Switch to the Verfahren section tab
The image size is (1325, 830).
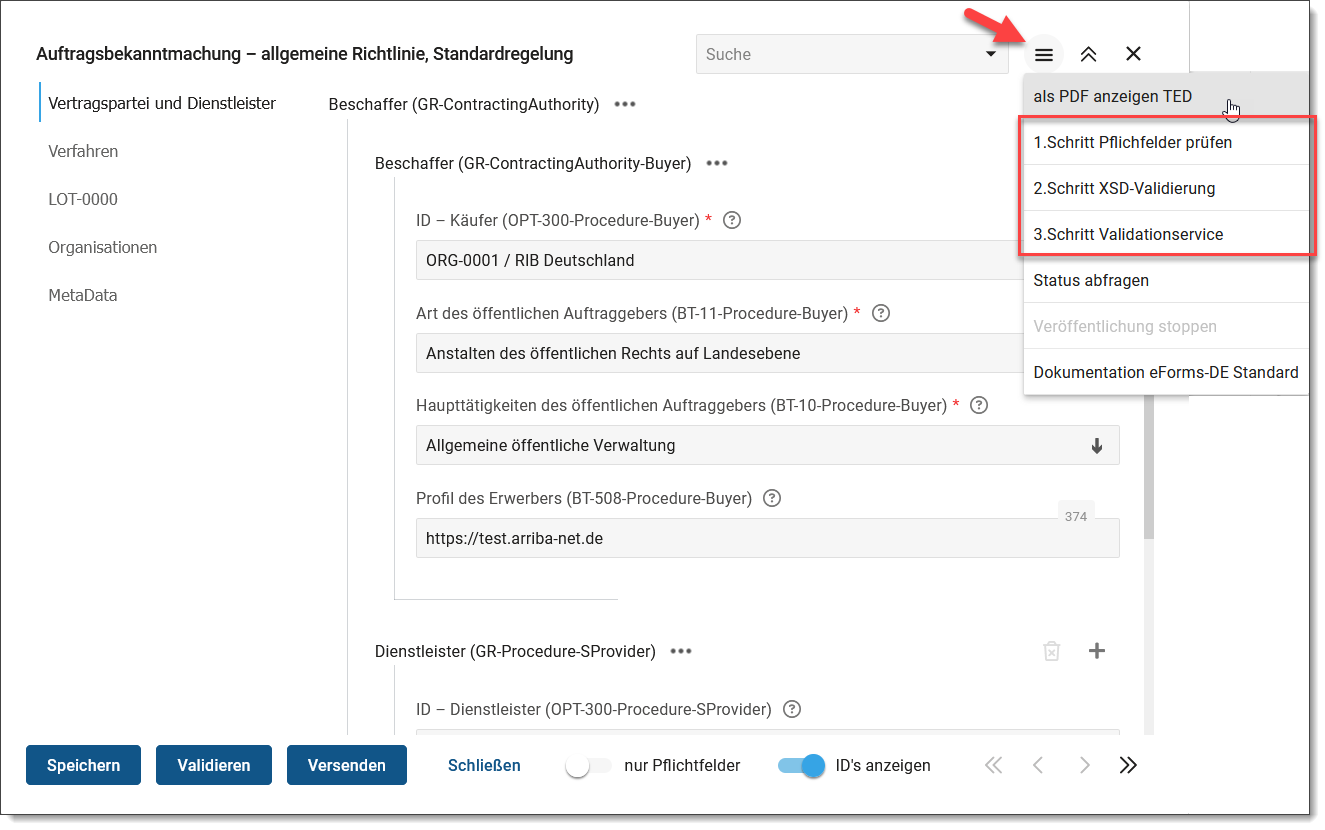tap(83, 151)
